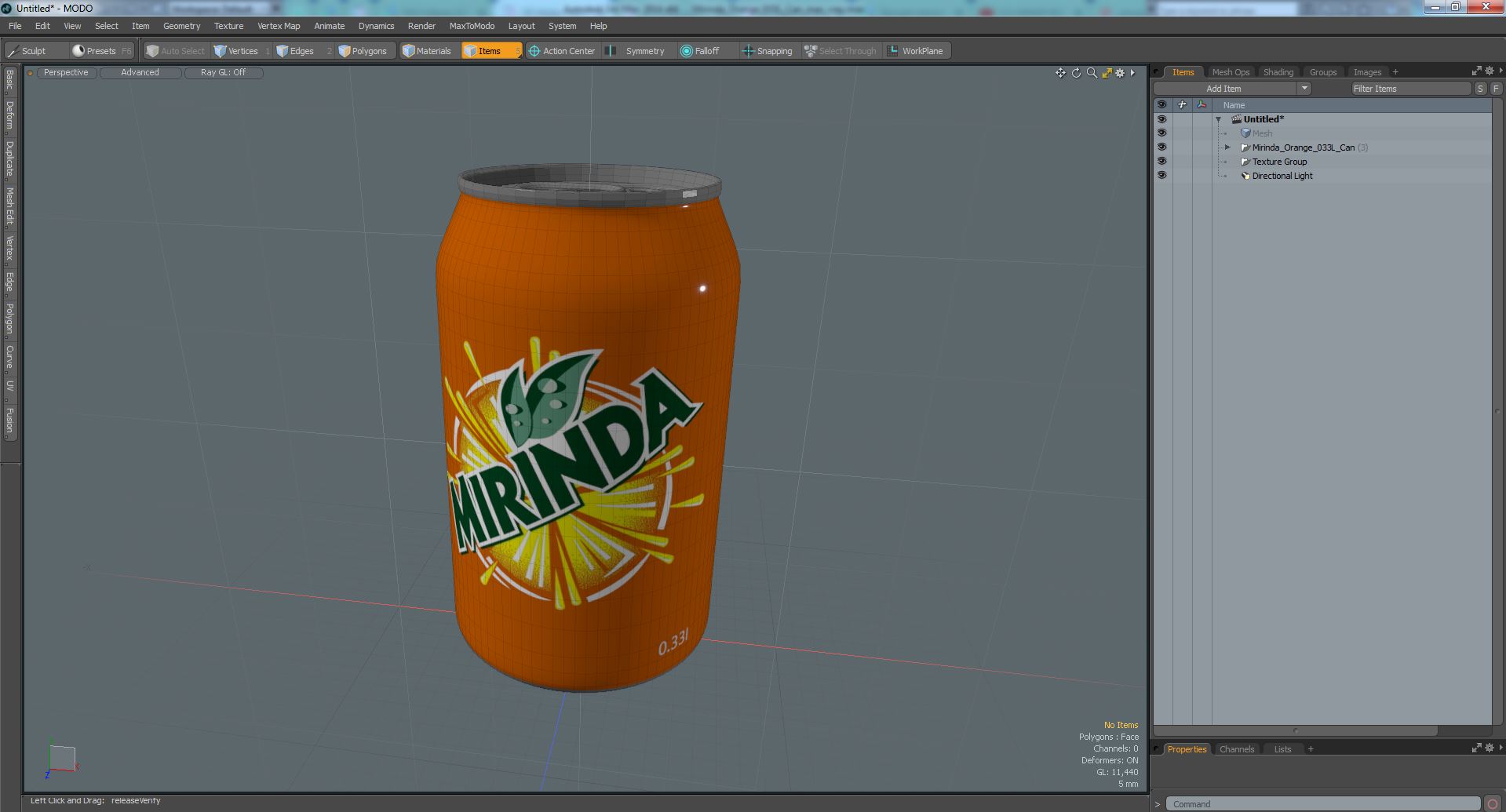Hide the Texture Group item
The image size is (1506, 812).
(1161, 162)
